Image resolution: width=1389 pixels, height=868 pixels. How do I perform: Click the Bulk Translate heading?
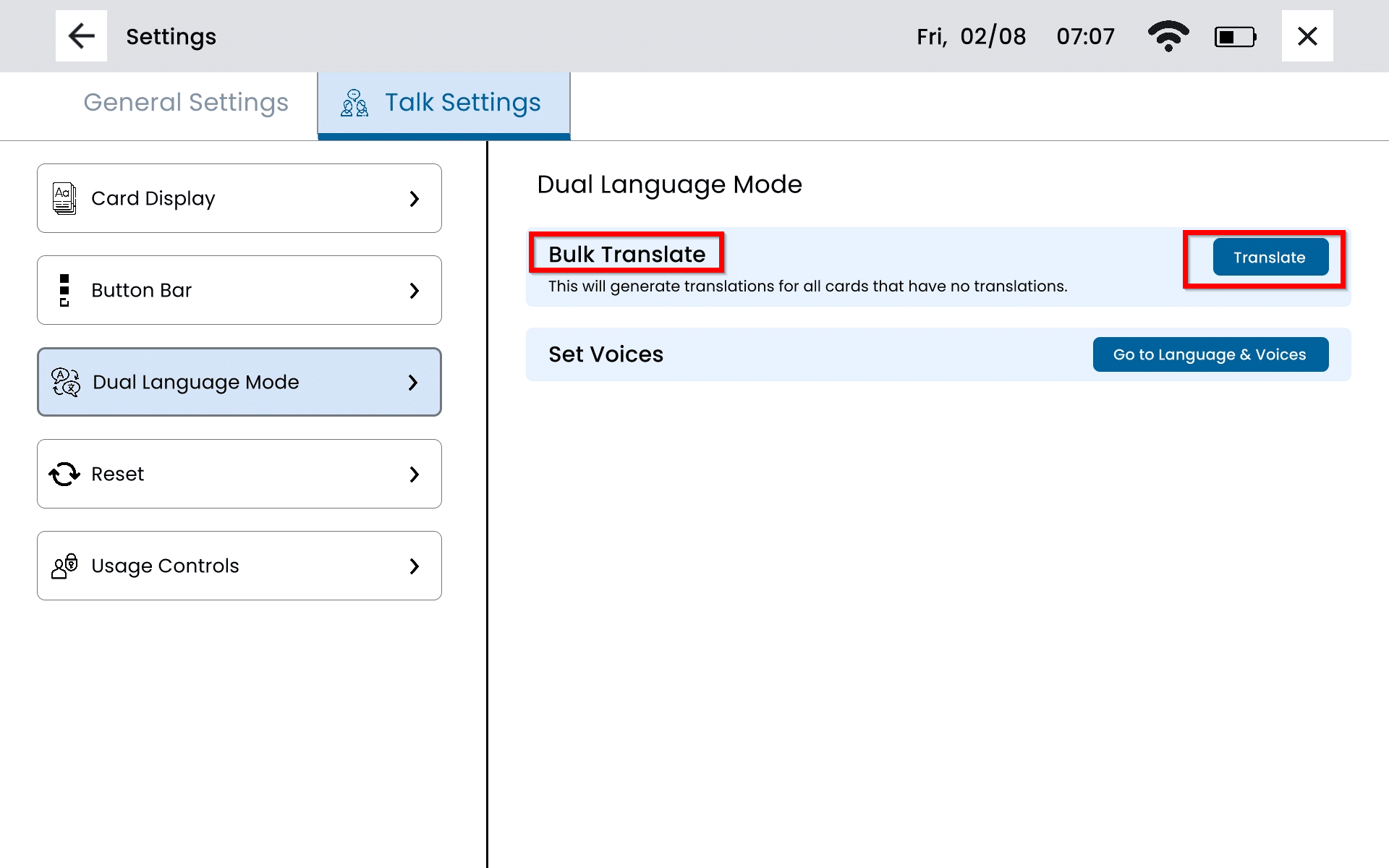626,254
